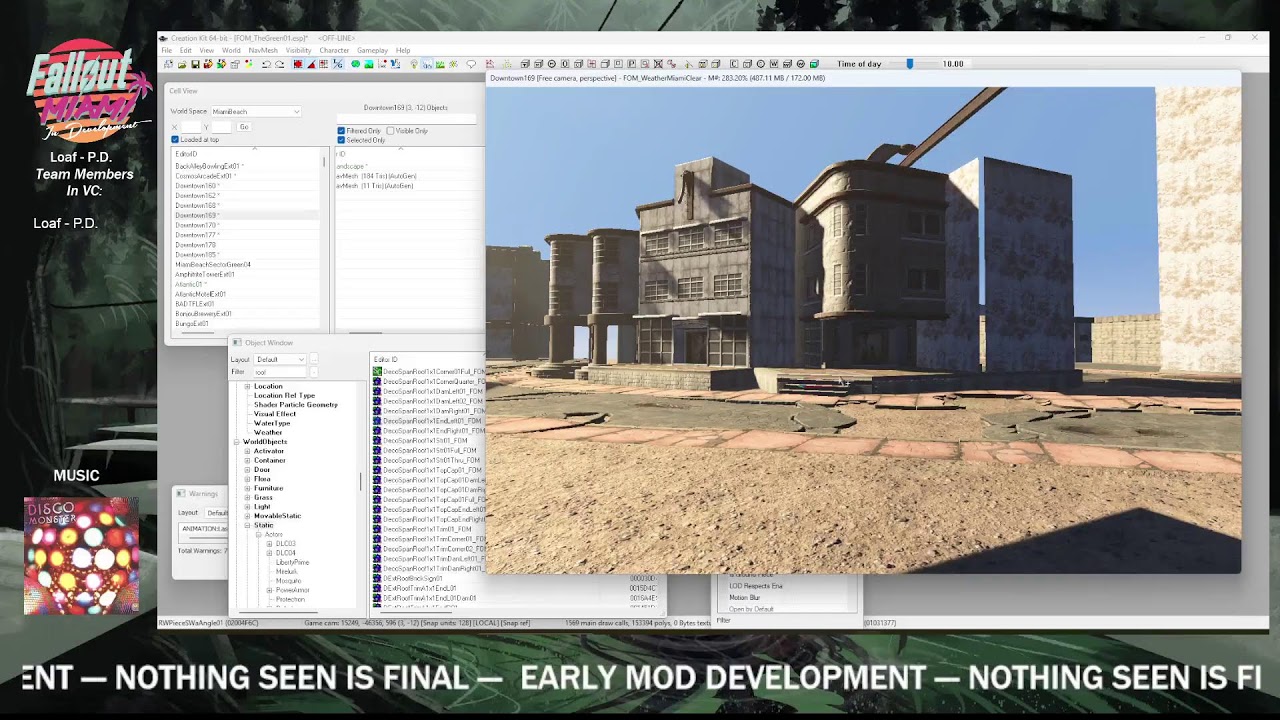
Task: Expand the MovableStatic tree node
Action: pyautogui.click(x=247, y=516)
